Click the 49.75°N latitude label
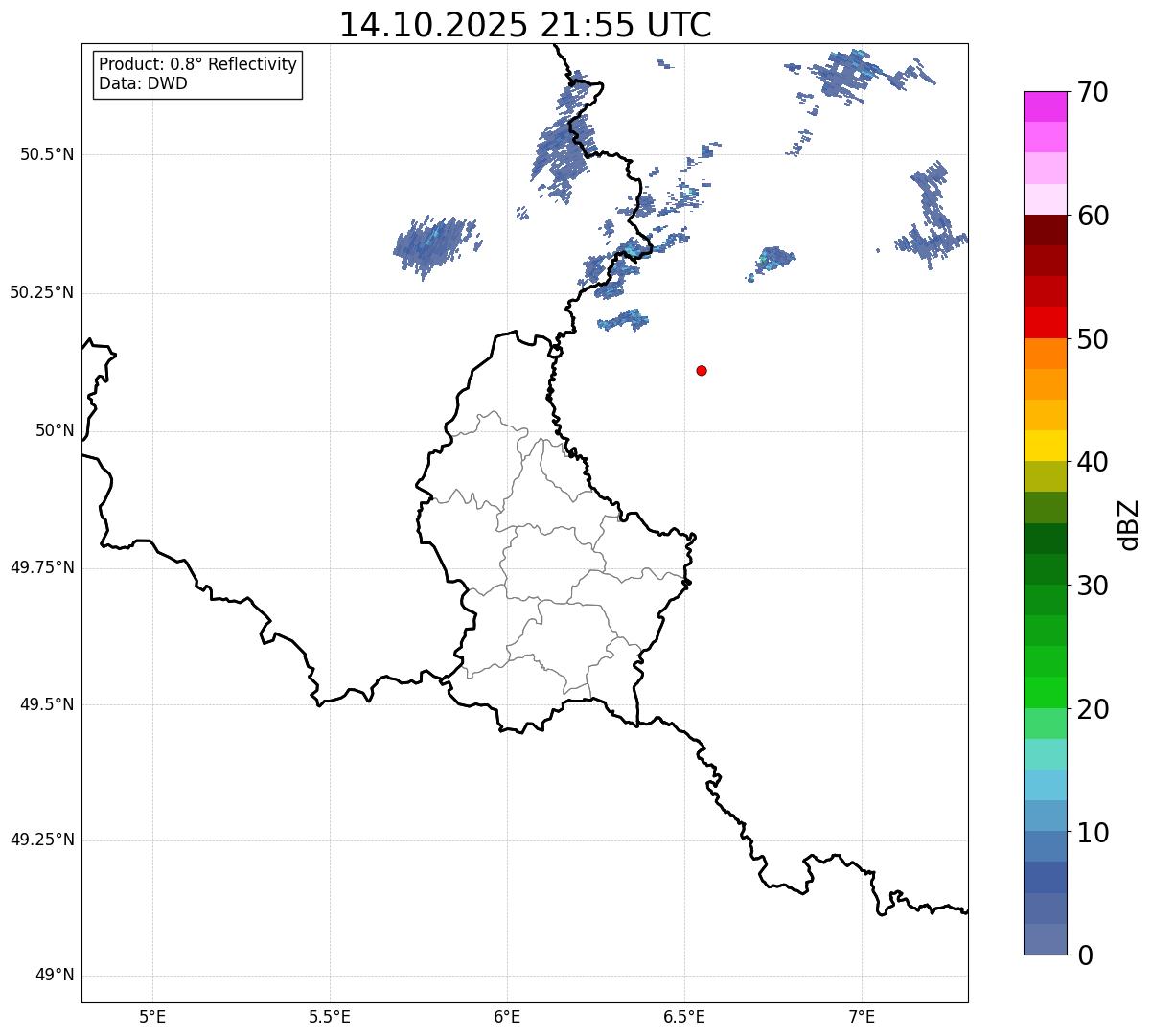Image resolution: width=1152 pixels, height=1036 pixels. 42,567
